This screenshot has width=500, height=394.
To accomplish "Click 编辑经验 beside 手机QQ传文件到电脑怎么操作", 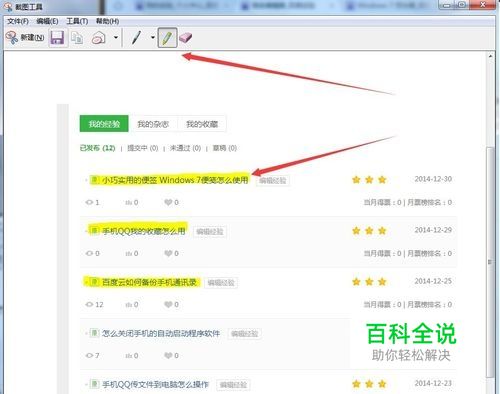I will tap(233, 385).
